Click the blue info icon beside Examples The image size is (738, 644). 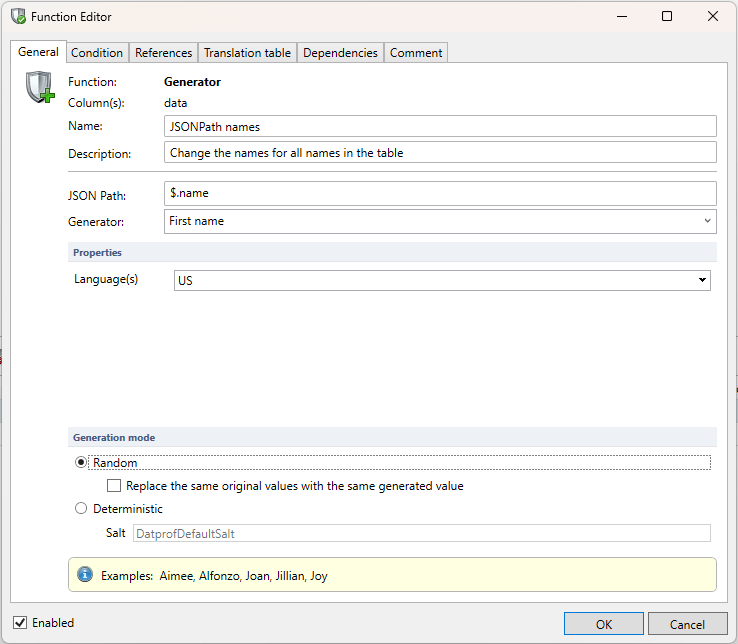click(x=85, y=575)
